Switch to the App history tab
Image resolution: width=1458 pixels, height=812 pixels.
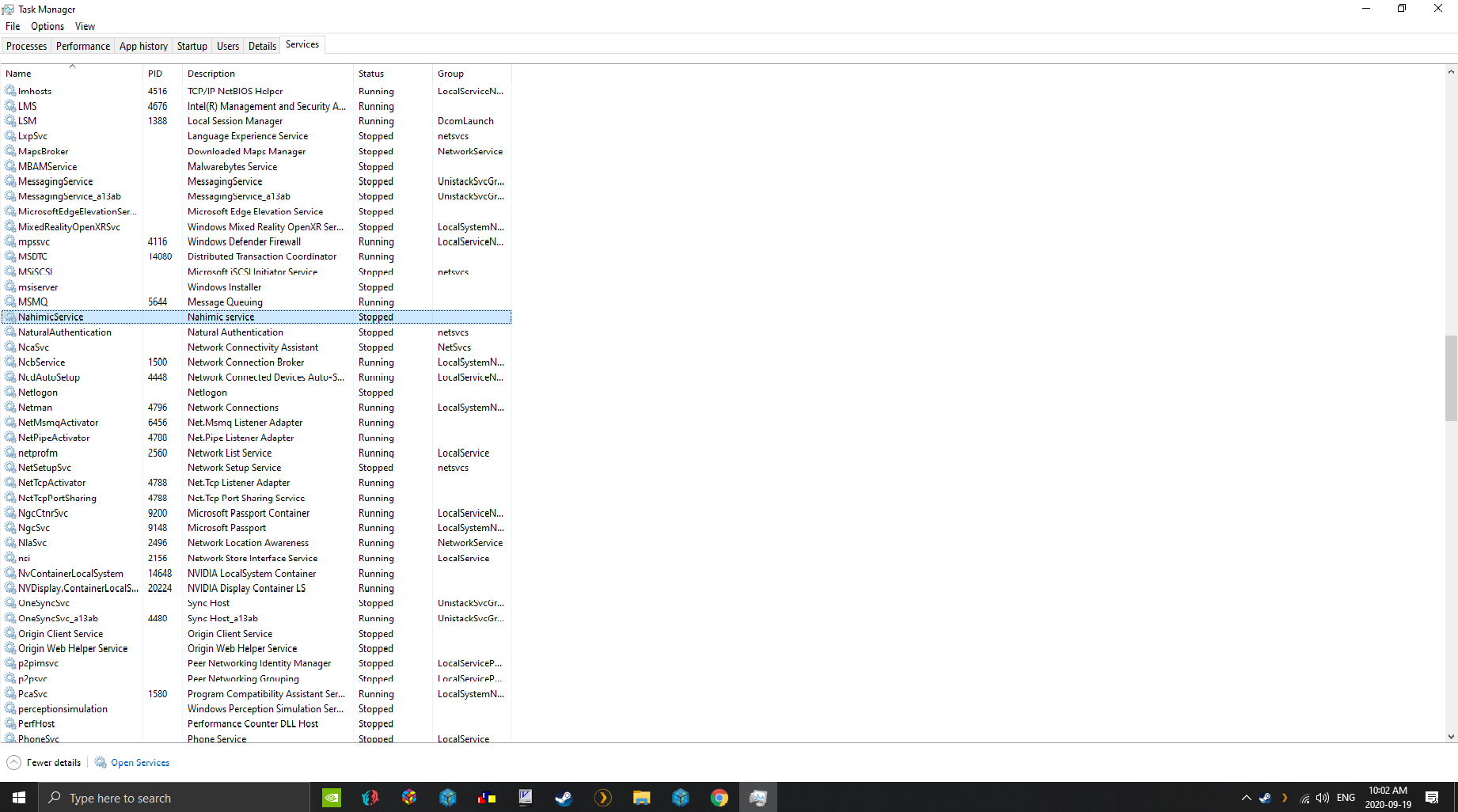click(x=143, y=46)
